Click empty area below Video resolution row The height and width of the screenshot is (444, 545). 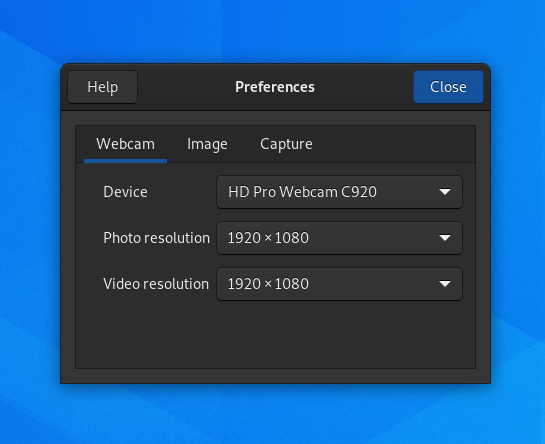point(275,334)
